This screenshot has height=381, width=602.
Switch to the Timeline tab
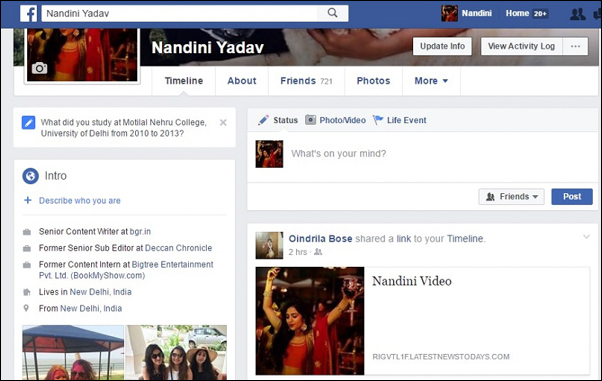[x=184, y=81]
